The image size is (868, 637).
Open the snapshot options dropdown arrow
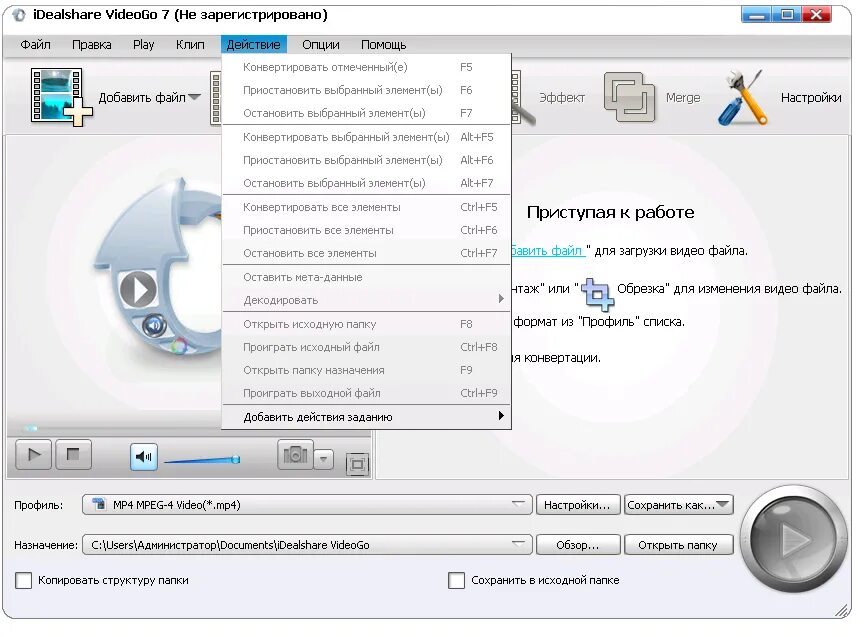point(323,459)
